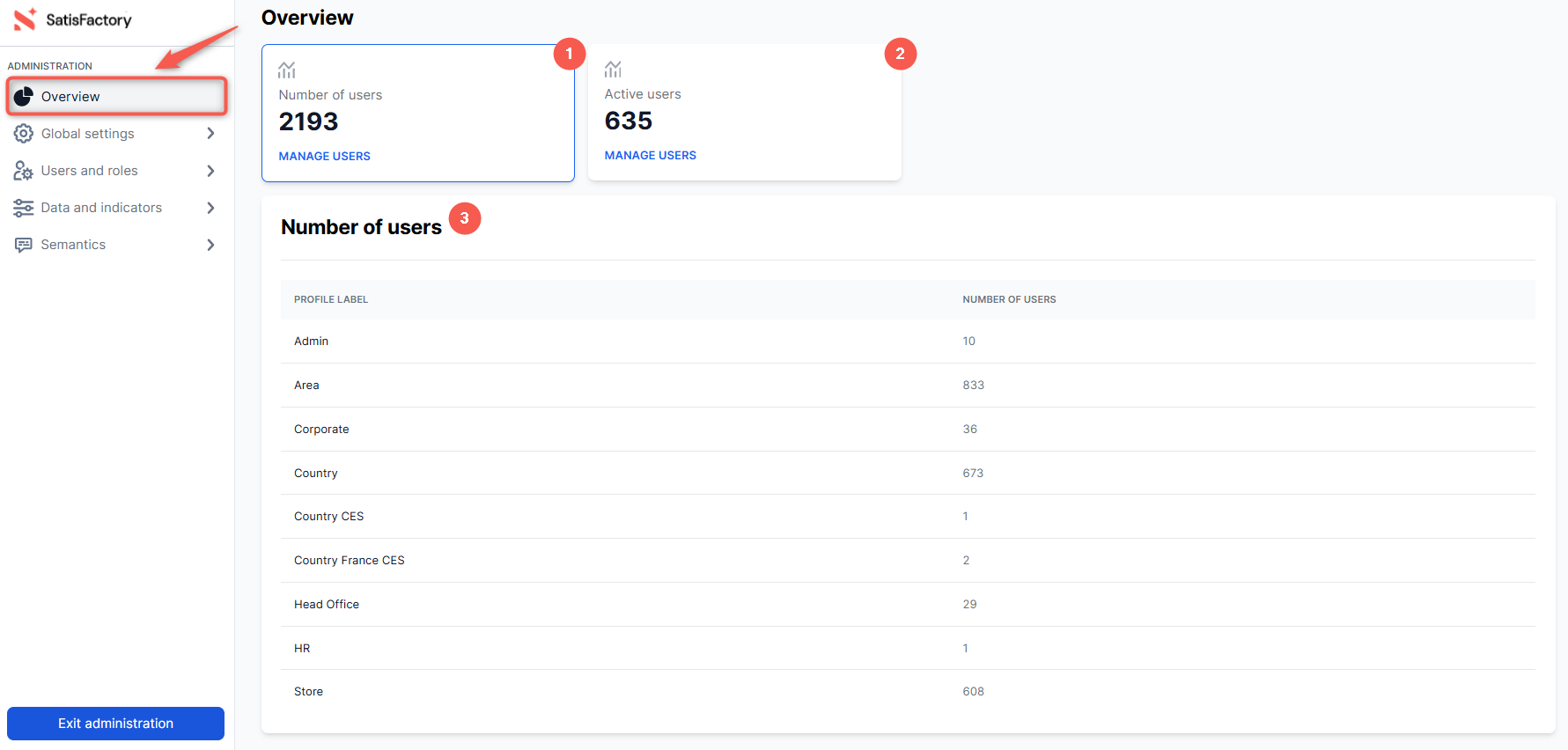Open Manage Users under Number of users
This screenshot has width=1568, height=750.
(324, 156)
